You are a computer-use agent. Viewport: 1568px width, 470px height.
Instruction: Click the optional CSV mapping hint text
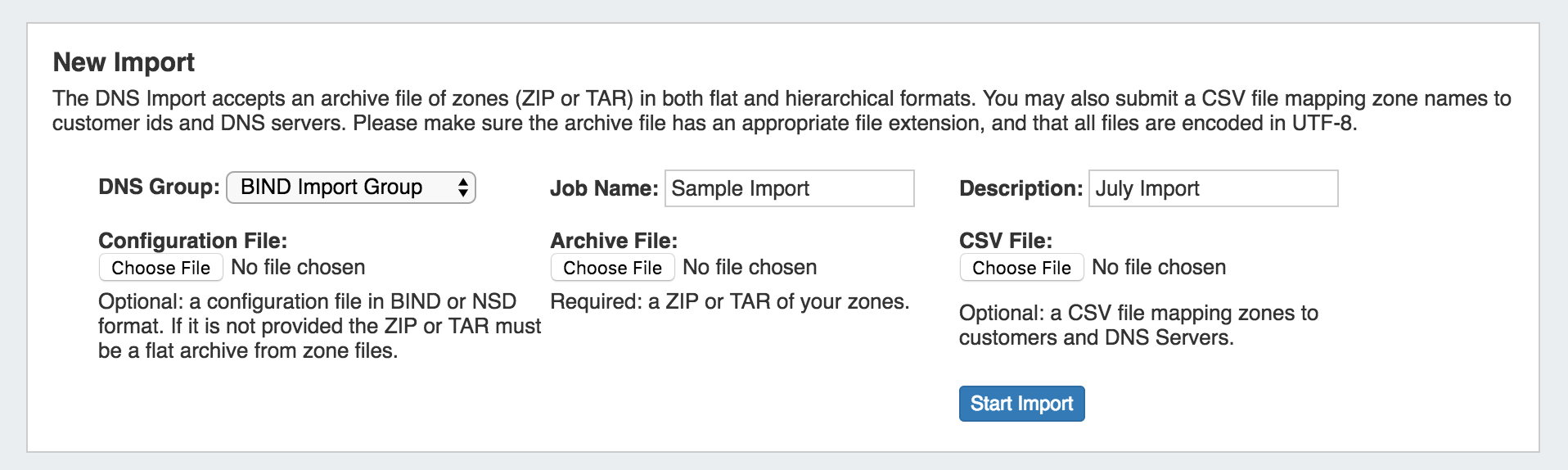pos(1138,325)
